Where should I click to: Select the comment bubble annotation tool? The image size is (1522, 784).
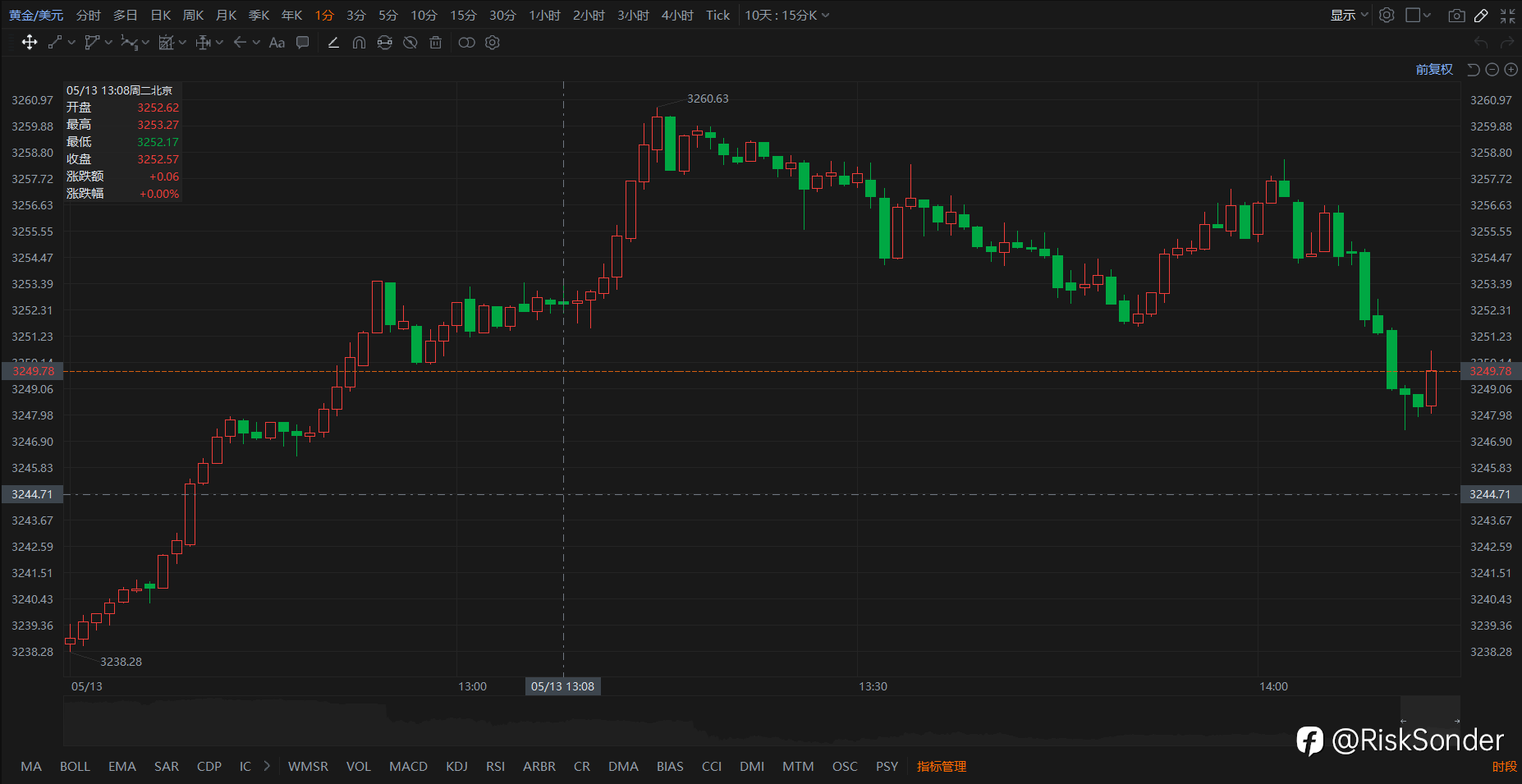pyautogui.click(x=303, y=43)
